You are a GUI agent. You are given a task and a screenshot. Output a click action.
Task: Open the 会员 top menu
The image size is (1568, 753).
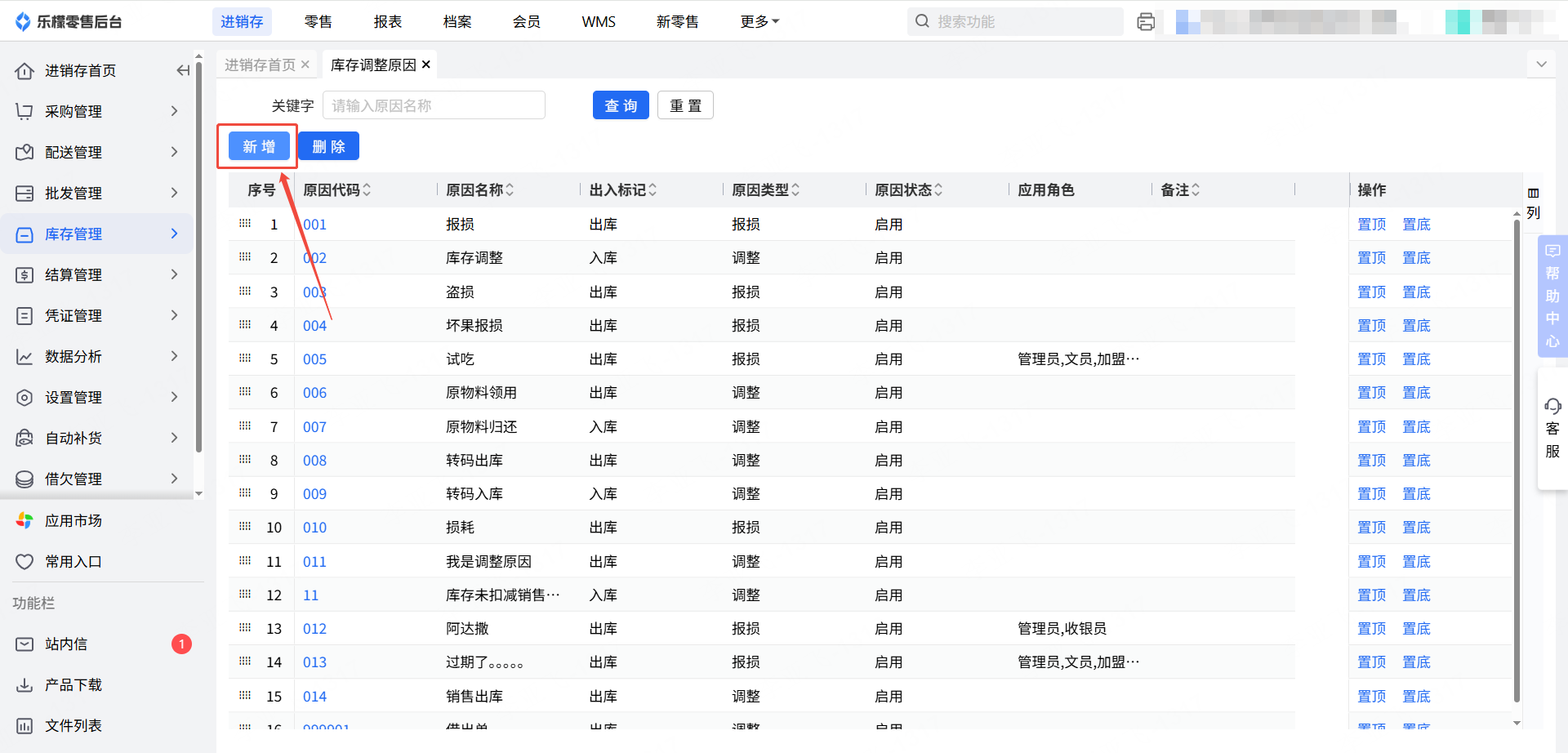(x=527, y=22)
